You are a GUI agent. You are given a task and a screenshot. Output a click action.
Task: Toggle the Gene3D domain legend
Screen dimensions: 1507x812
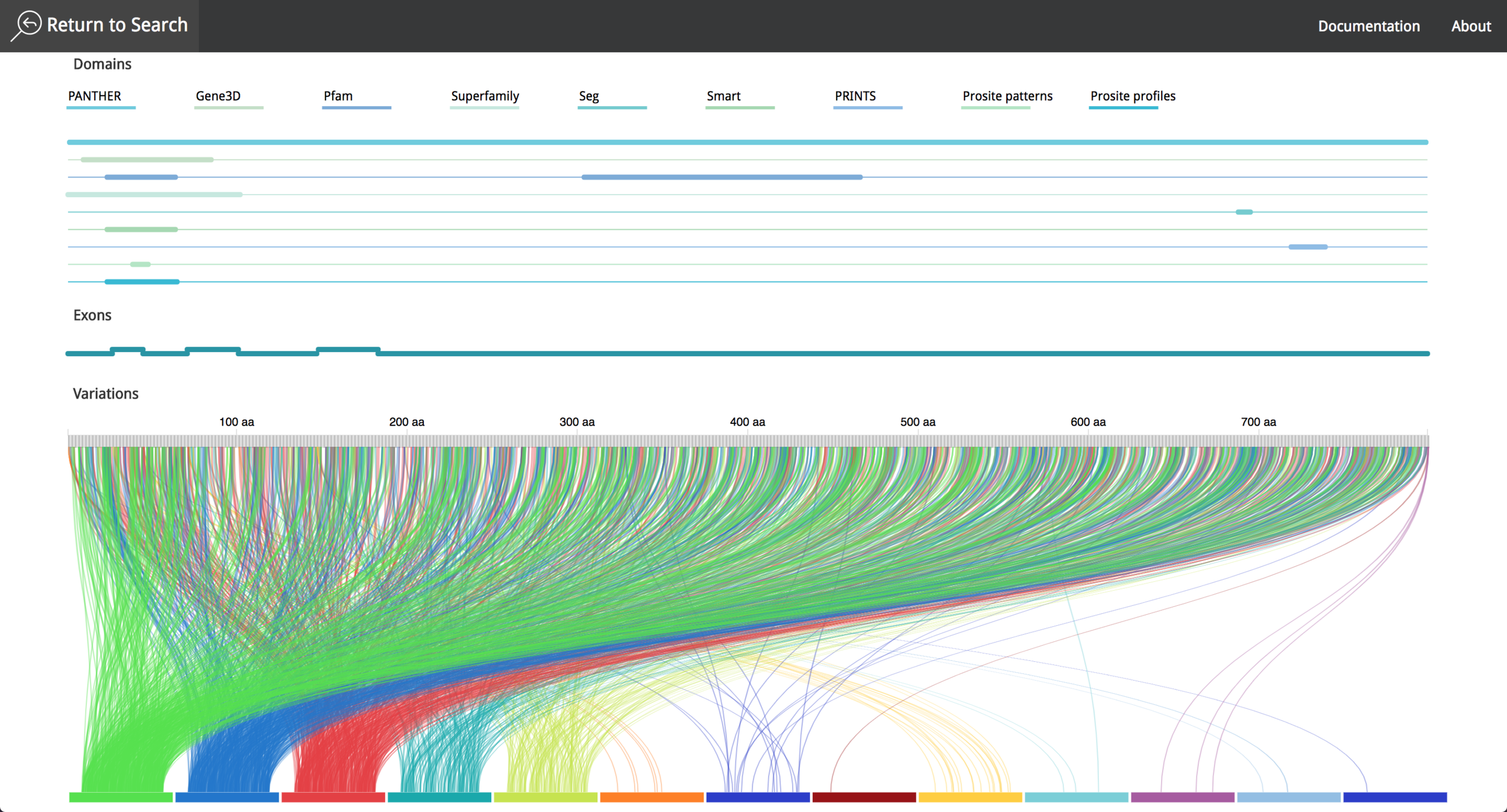click(228, 98)
